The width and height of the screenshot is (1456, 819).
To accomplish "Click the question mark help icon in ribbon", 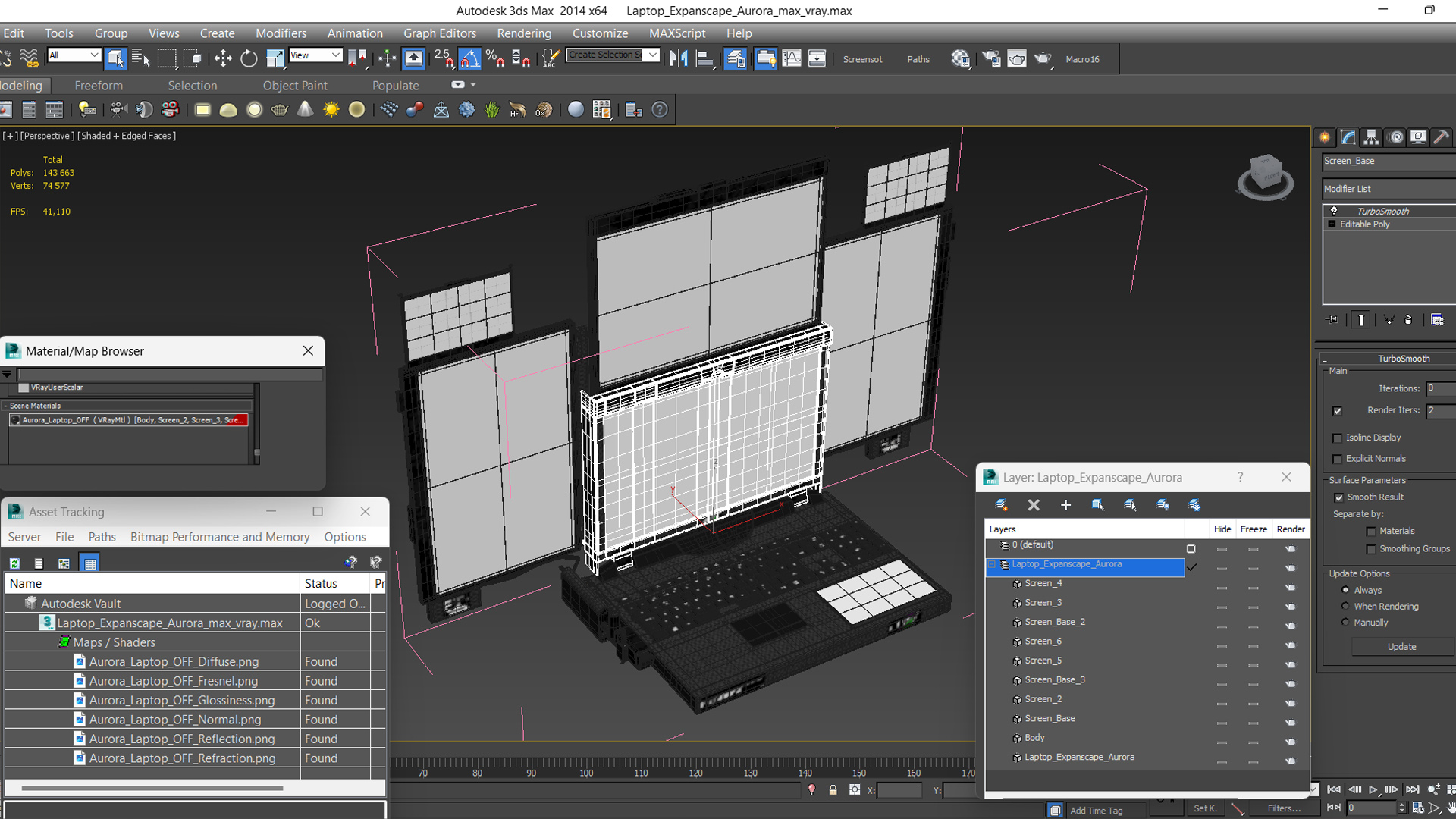I will pyautogui.click(x=661, y=109).
